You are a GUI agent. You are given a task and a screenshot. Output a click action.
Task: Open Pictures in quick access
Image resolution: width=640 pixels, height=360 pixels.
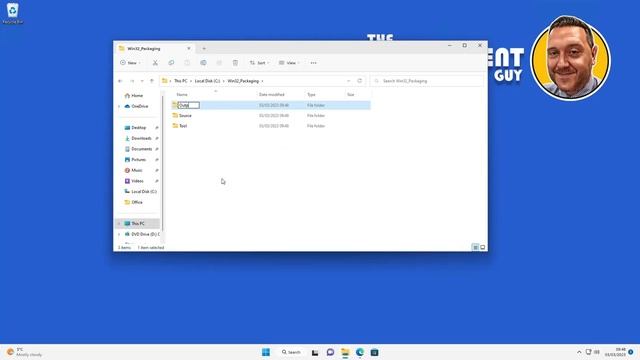[138, 159]
